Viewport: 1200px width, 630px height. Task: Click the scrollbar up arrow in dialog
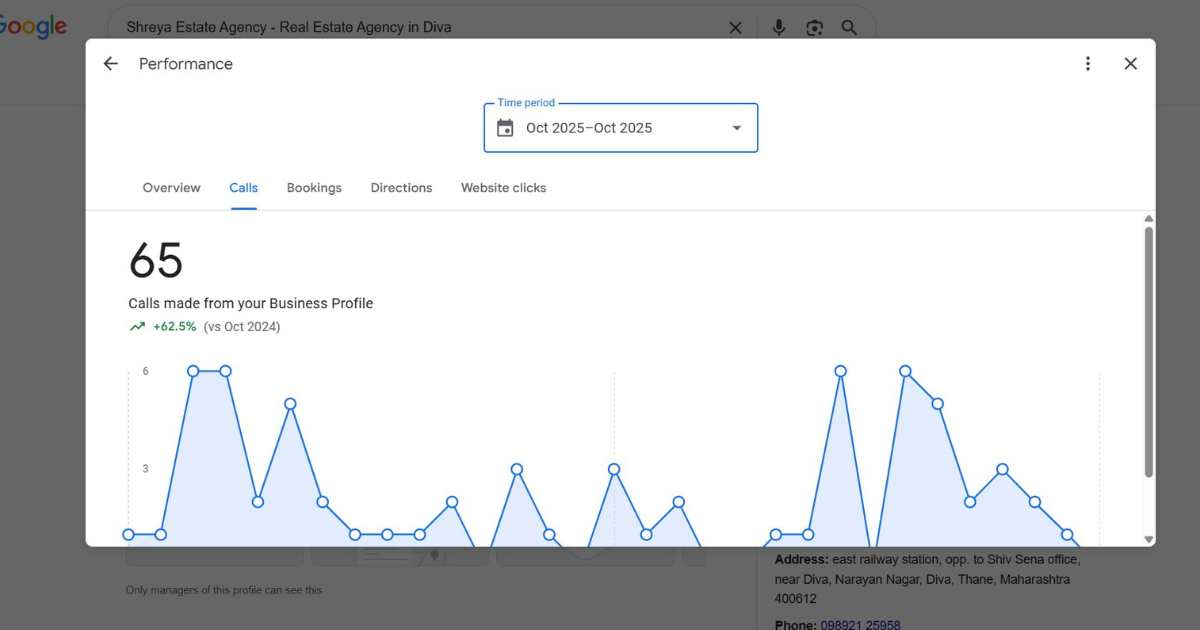(x=1149, y=219)
